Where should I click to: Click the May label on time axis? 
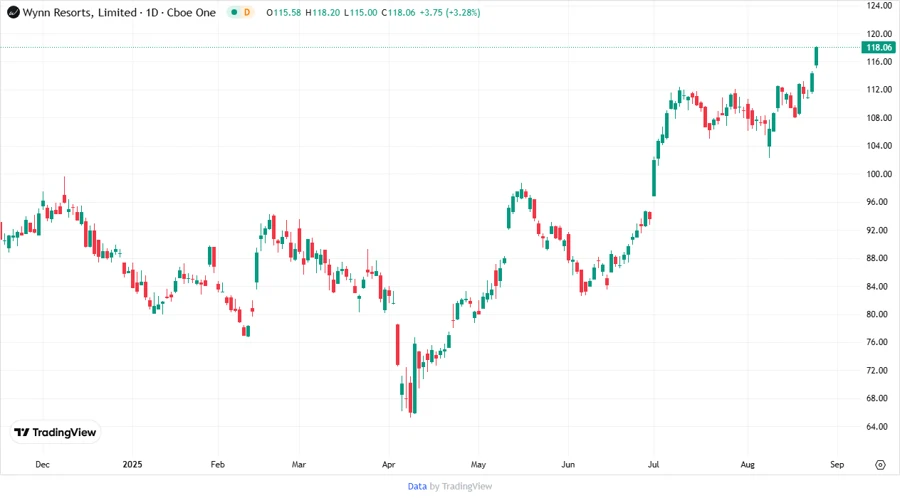(478, 464)
